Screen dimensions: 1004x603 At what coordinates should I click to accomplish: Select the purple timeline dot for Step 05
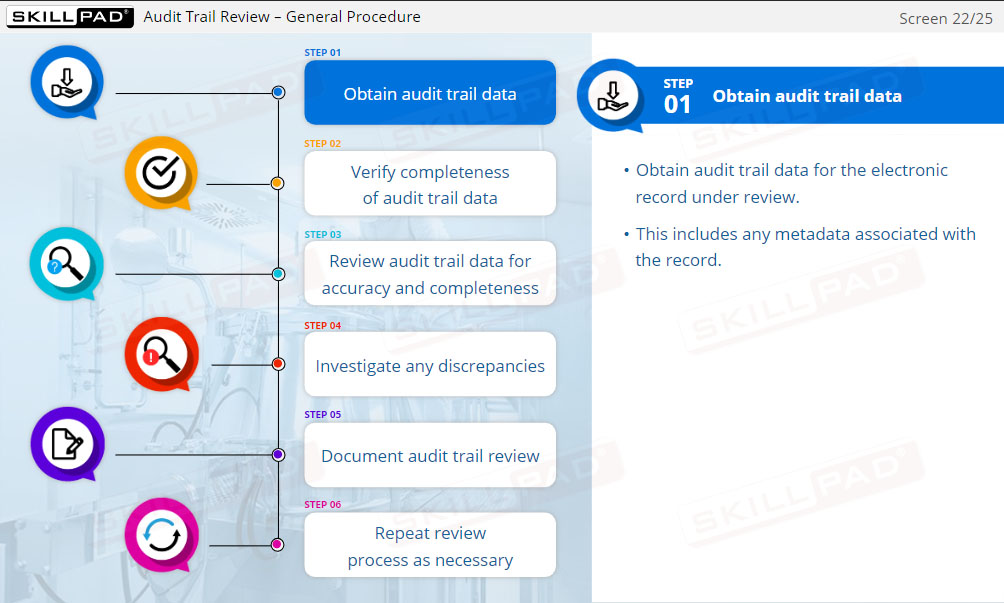point(277,454)
